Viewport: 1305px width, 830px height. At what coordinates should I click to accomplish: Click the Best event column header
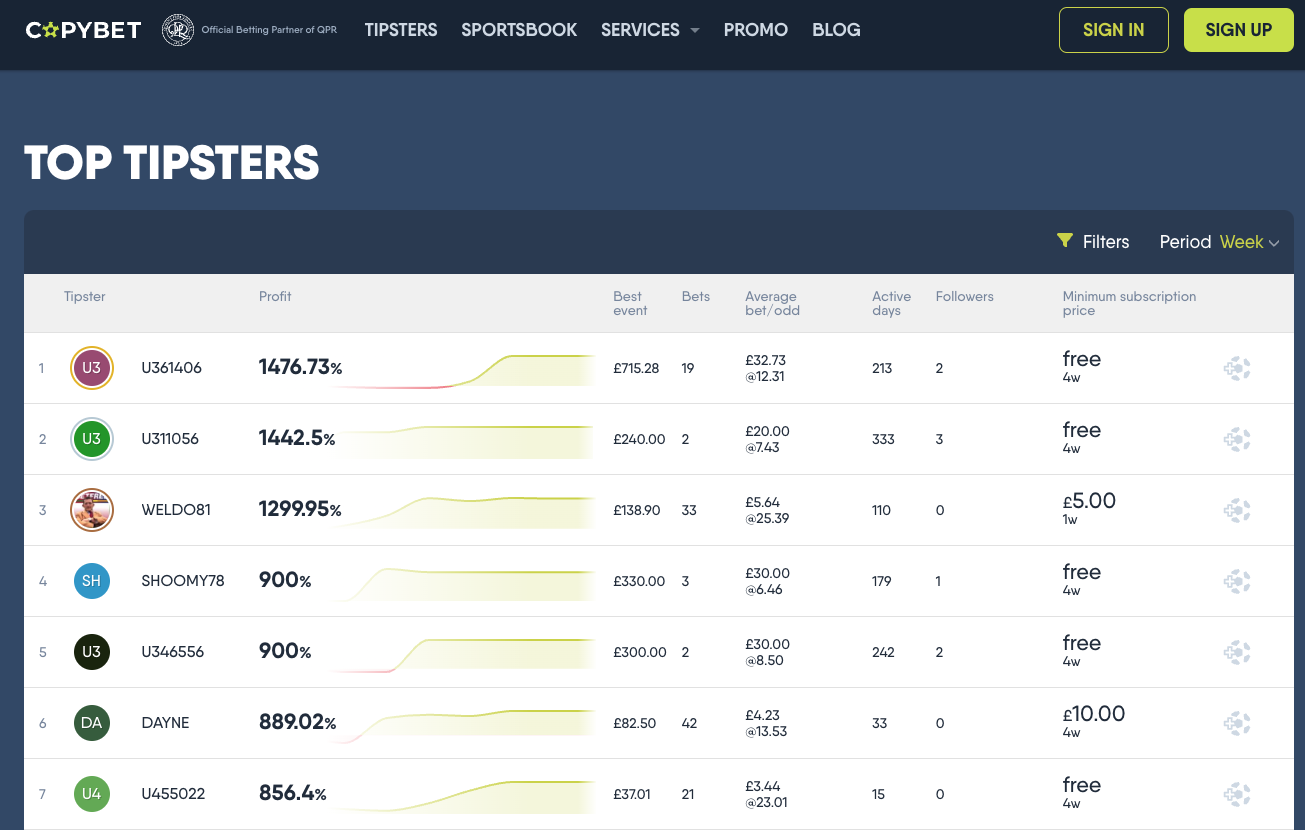[x=630, y=303]
